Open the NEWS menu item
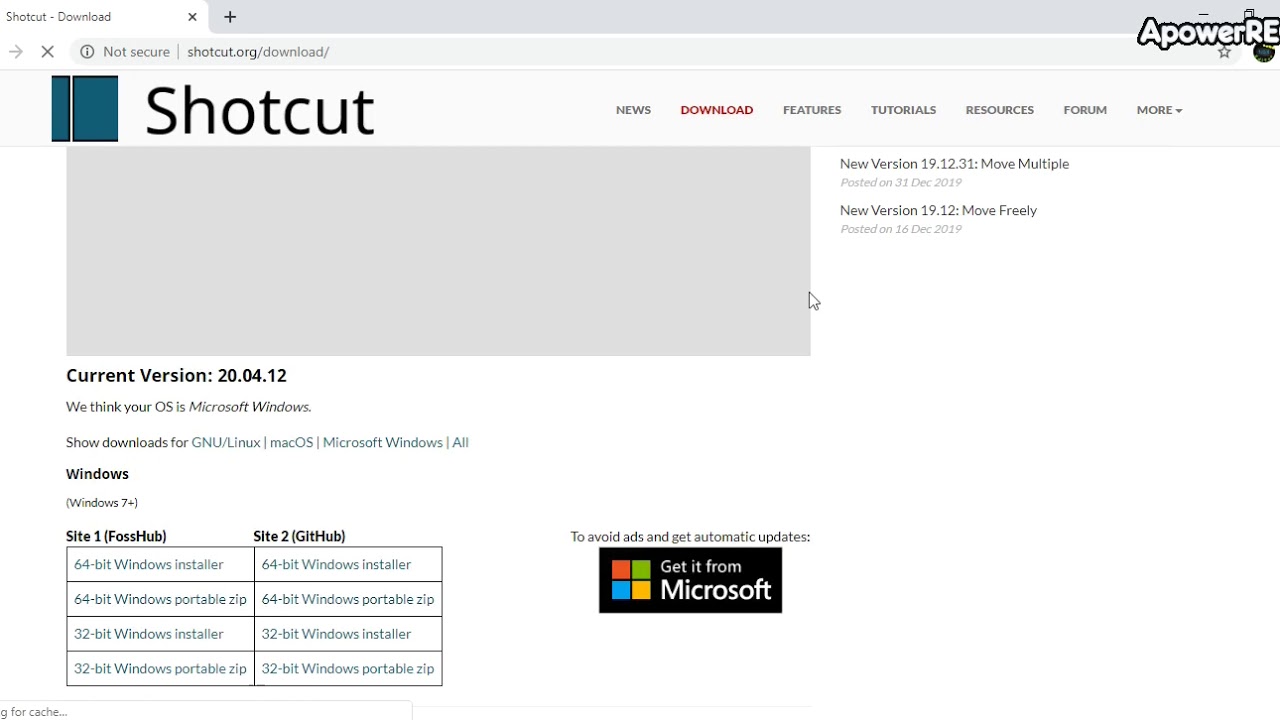 point(633,110)
